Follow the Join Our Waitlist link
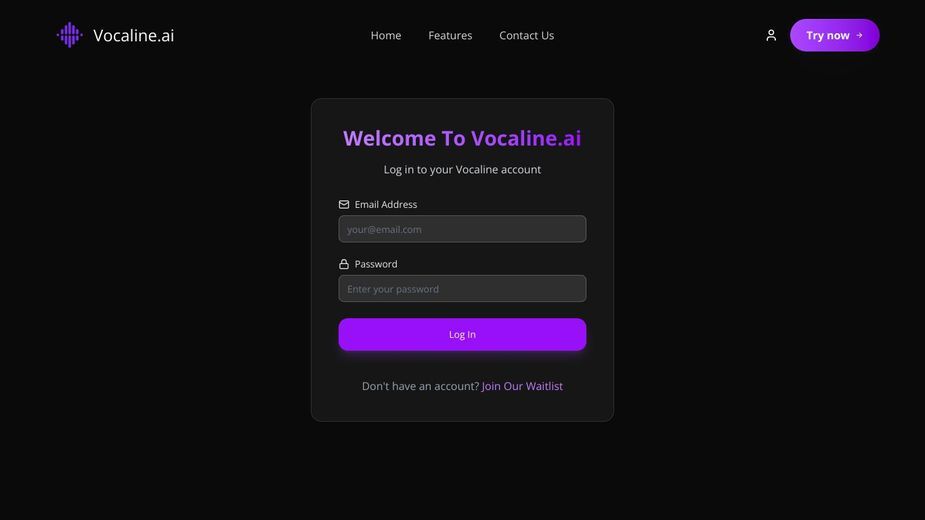The image size is (925, 520). click(522, 386)
